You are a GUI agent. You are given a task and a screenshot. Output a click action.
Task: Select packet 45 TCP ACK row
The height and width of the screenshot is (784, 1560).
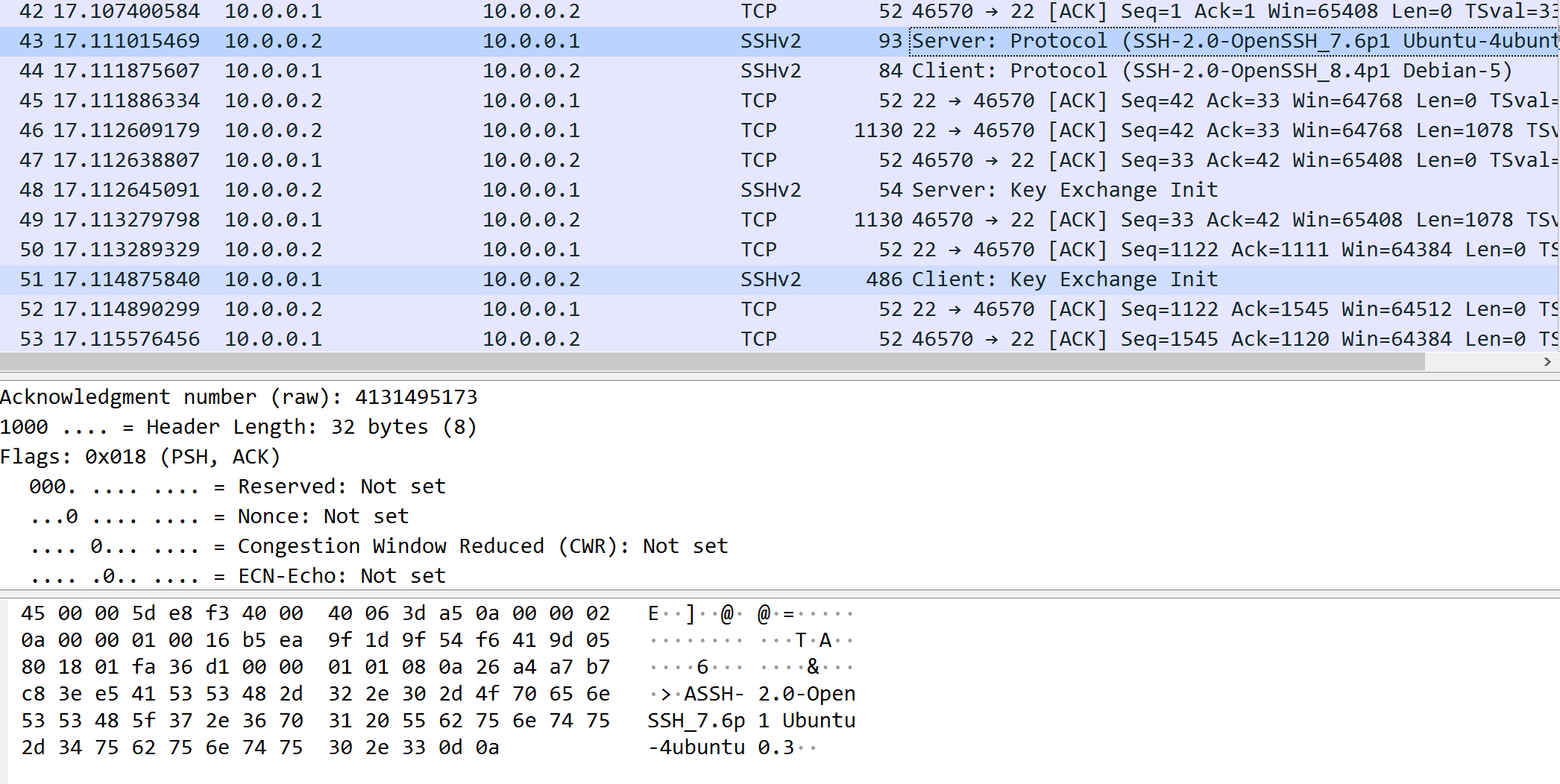coord(779,101)
